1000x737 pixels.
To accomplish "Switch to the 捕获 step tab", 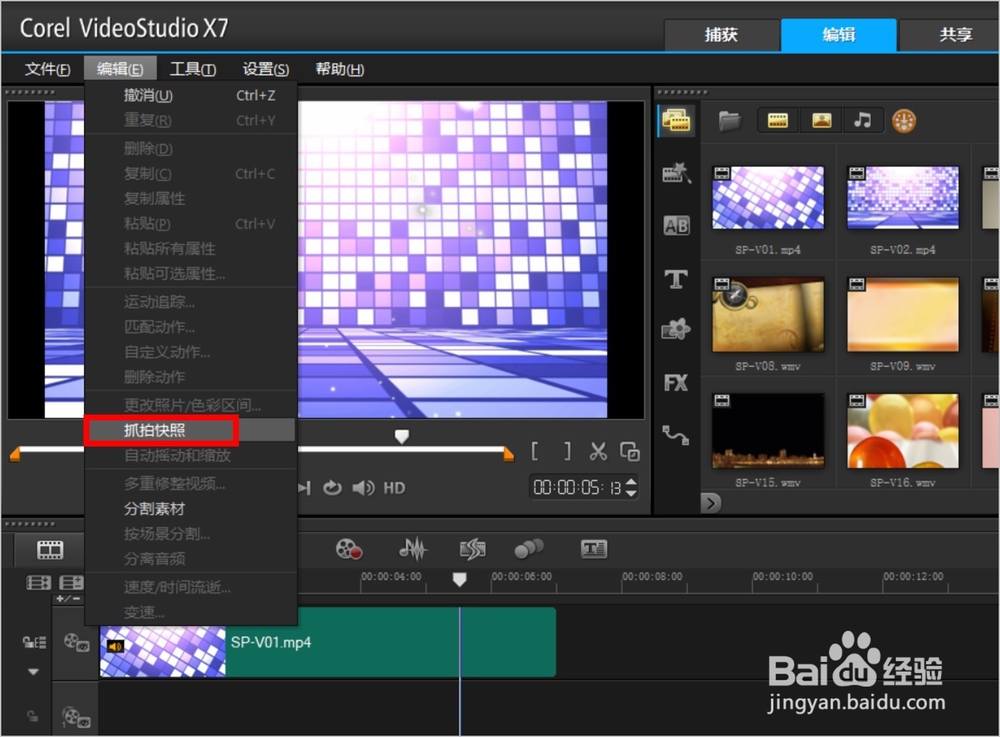I will 721,34.
